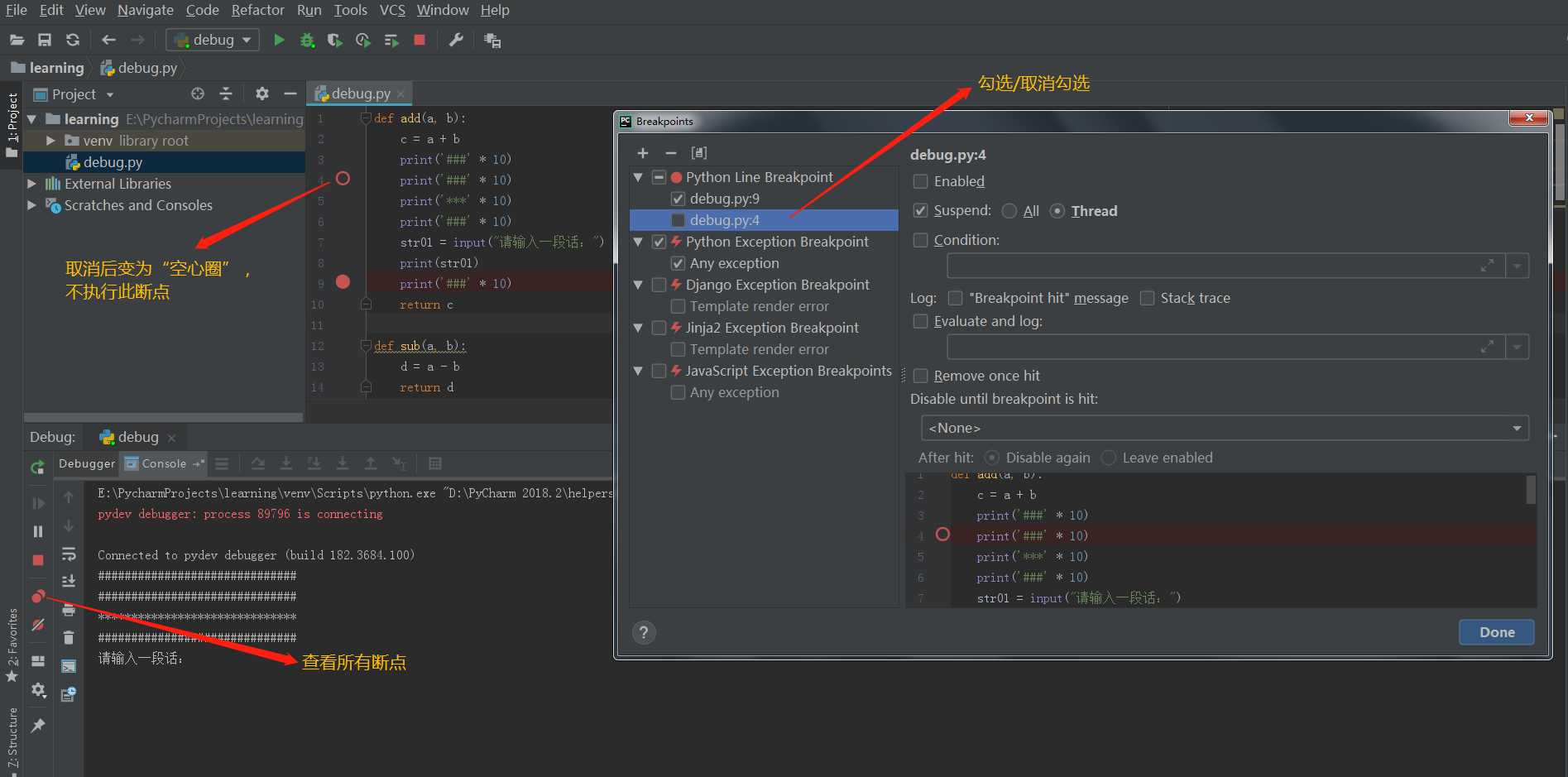
Task: Collapse Python Line Breakpoint group
Action: [638, 177]
